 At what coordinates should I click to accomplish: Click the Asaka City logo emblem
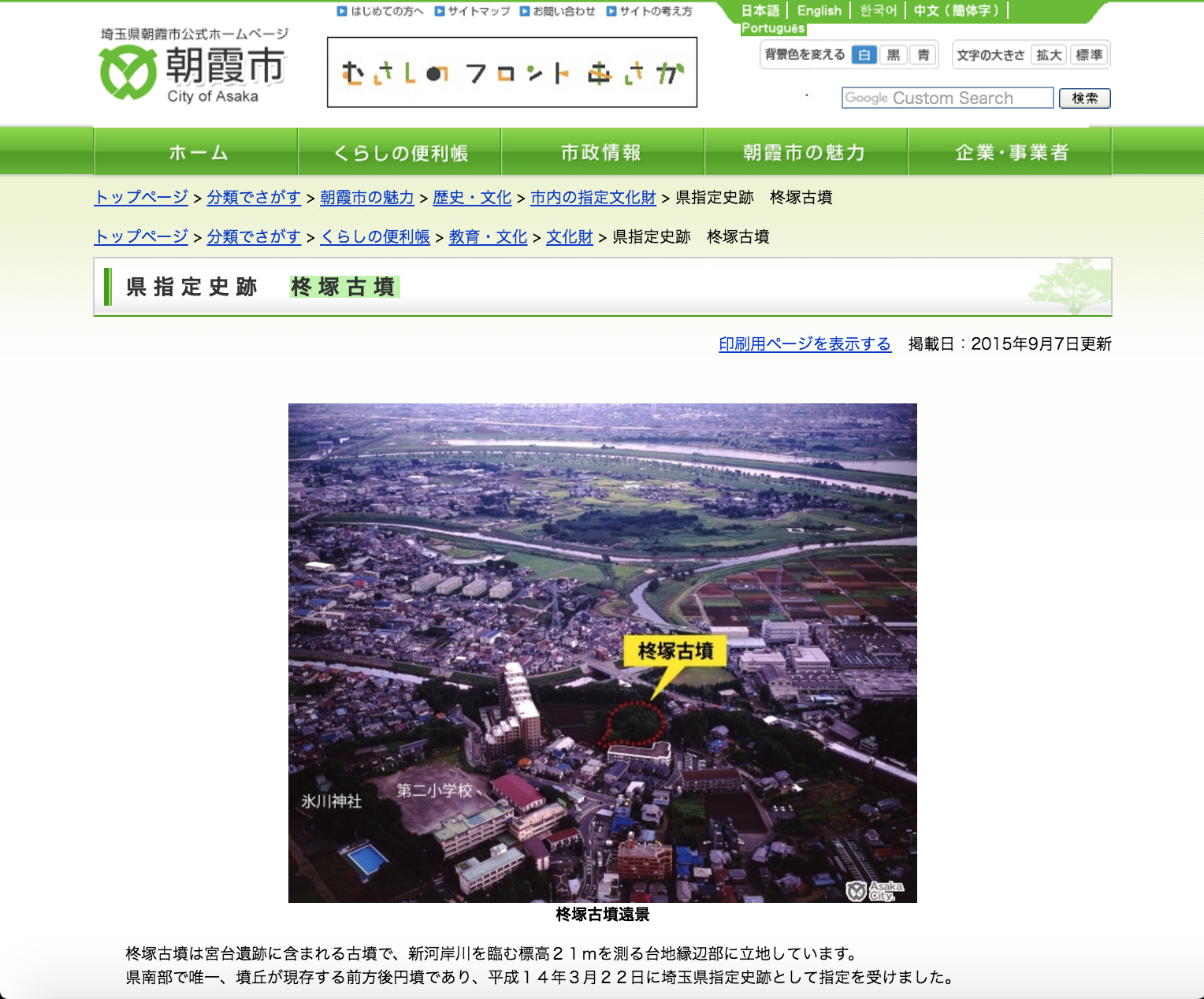pyautogui.click(x=127, y=72)
